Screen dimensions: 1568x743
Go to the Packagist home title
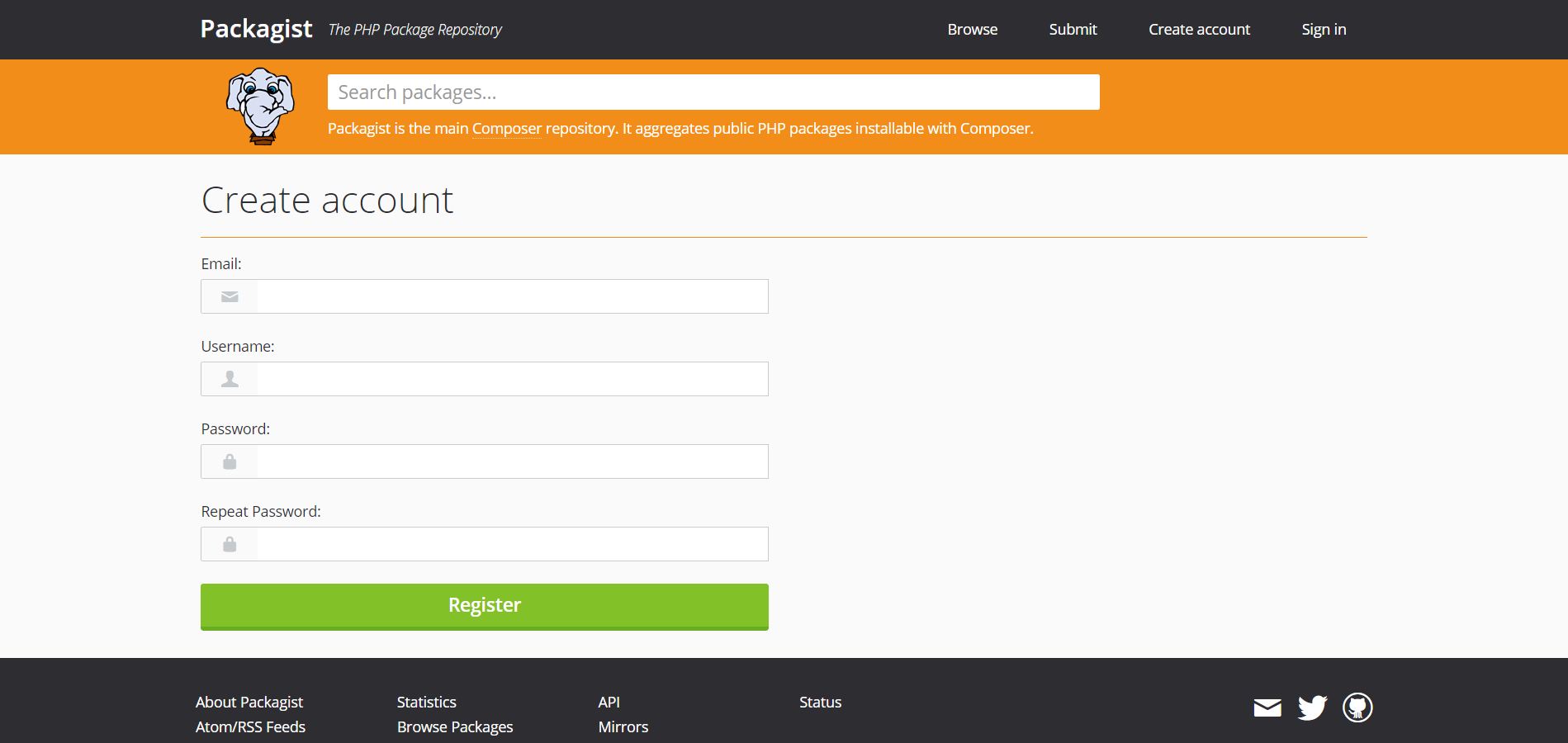click(256, 29)
